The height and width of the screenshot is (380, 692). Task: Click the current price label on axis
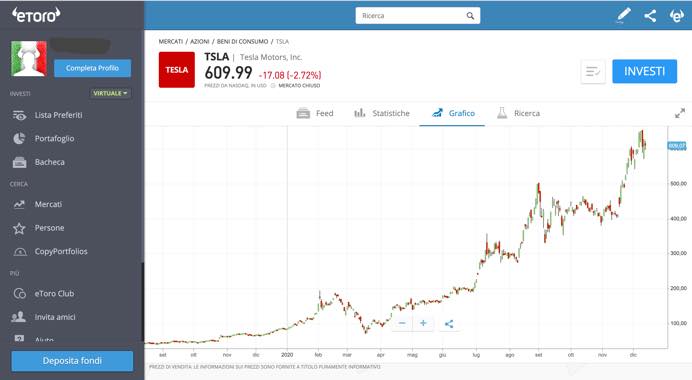coord(677,146)
